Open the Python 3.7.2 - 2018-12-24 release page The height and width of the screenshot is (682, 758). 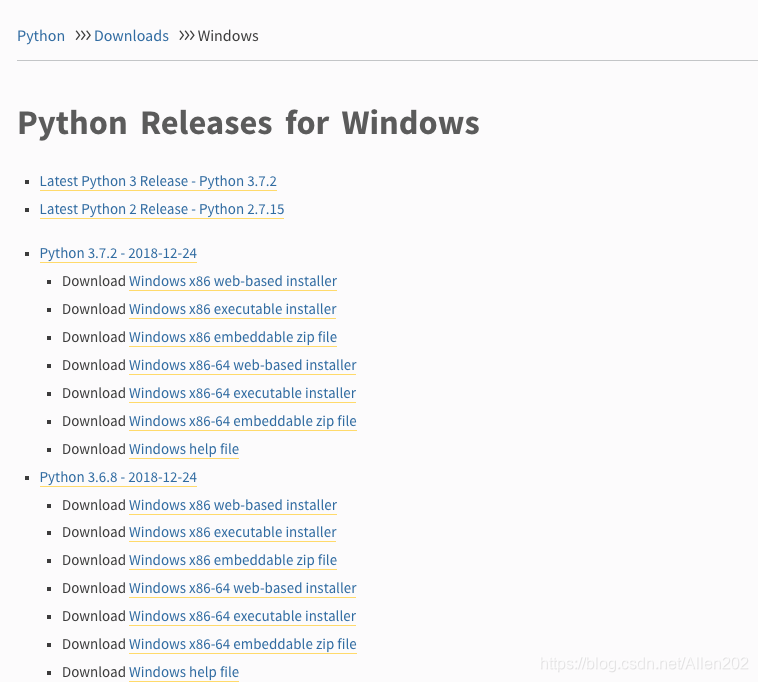[118, 253]
